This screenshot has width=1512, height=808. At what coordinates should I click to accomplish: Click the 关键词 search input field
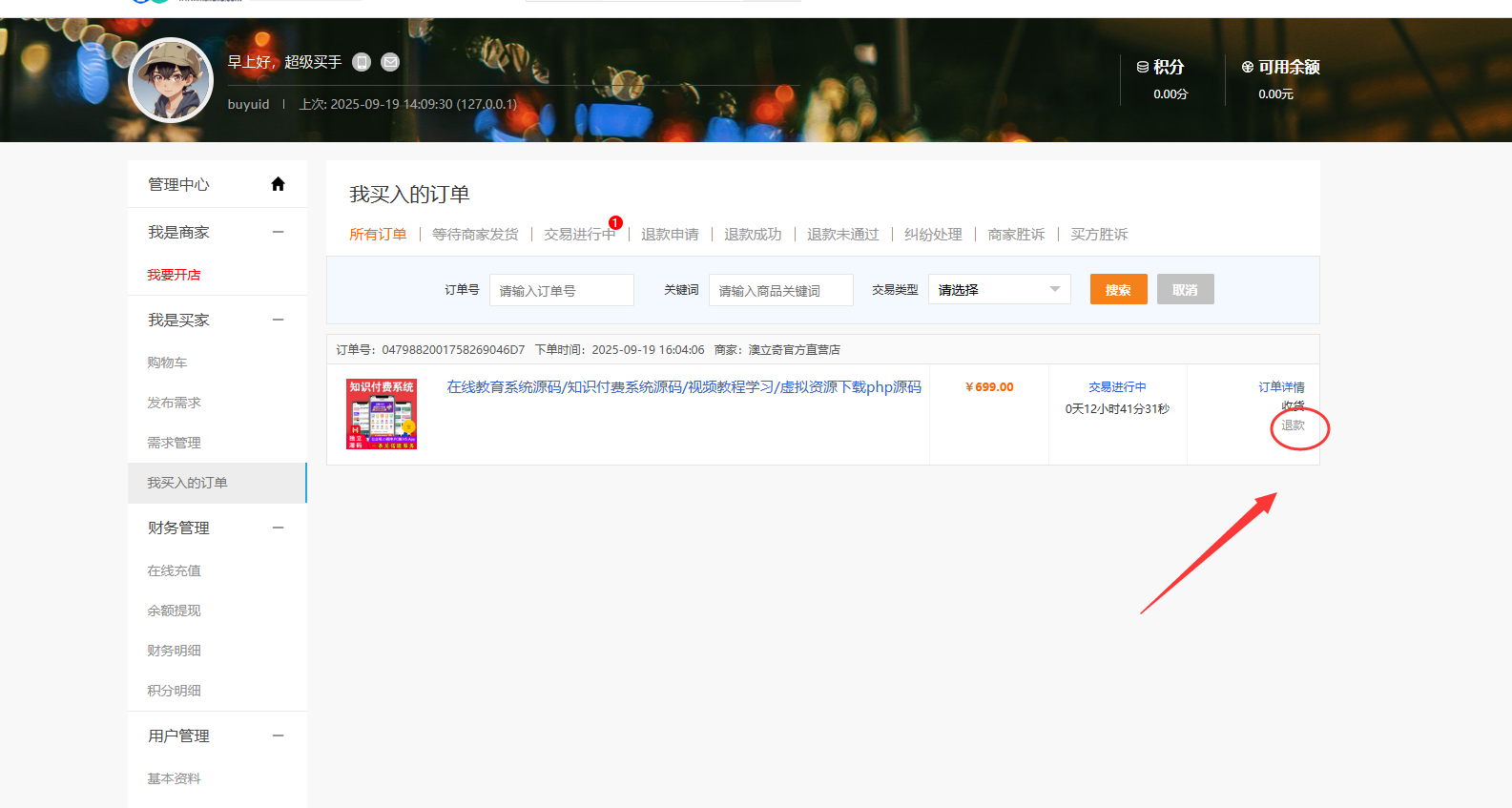click(x=780, y=290)
